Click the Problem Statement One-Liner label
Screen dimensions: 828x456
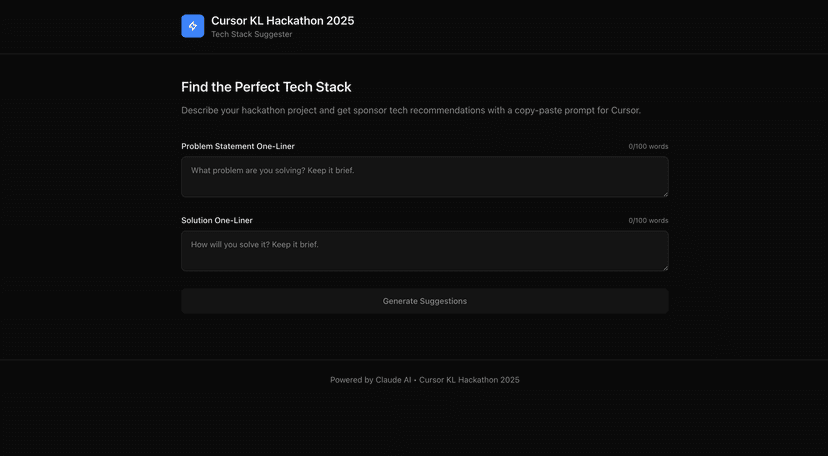coord(238,146)
